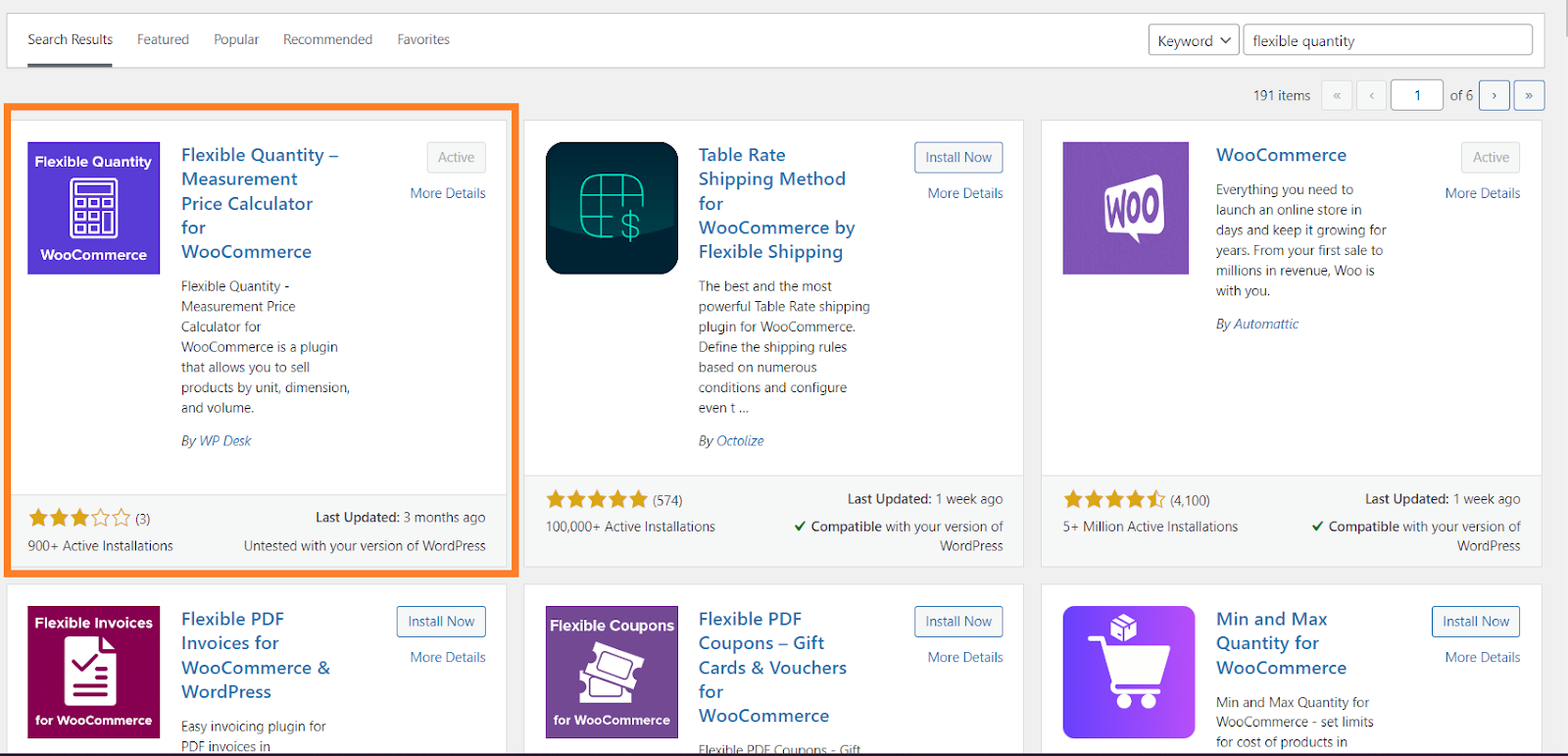Open the Octolize author link

(x=740, y=441)
